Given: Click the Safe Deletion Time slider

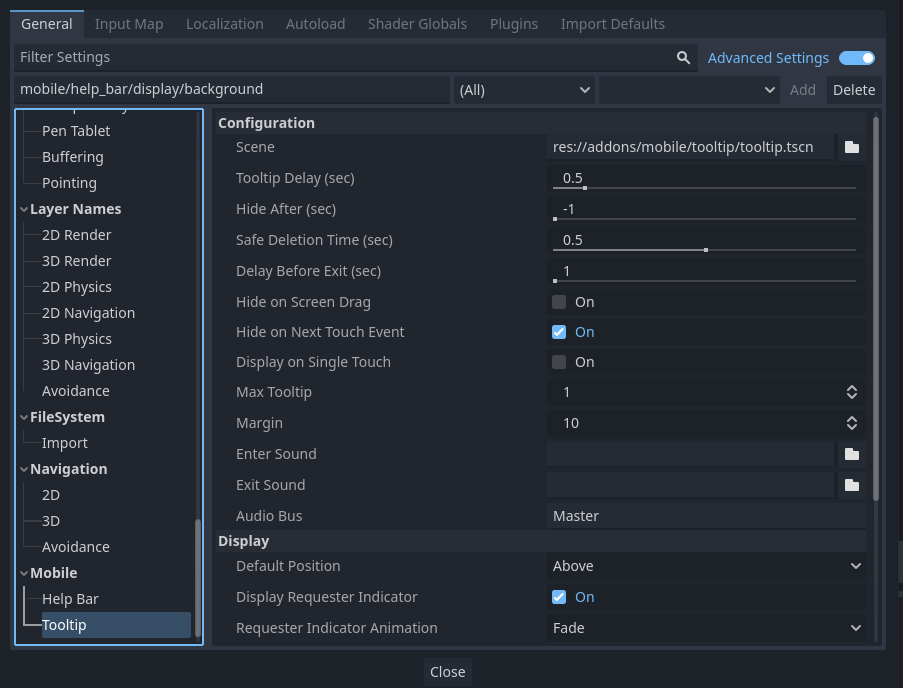Looking at the screenshot, I should coord(704,250).
